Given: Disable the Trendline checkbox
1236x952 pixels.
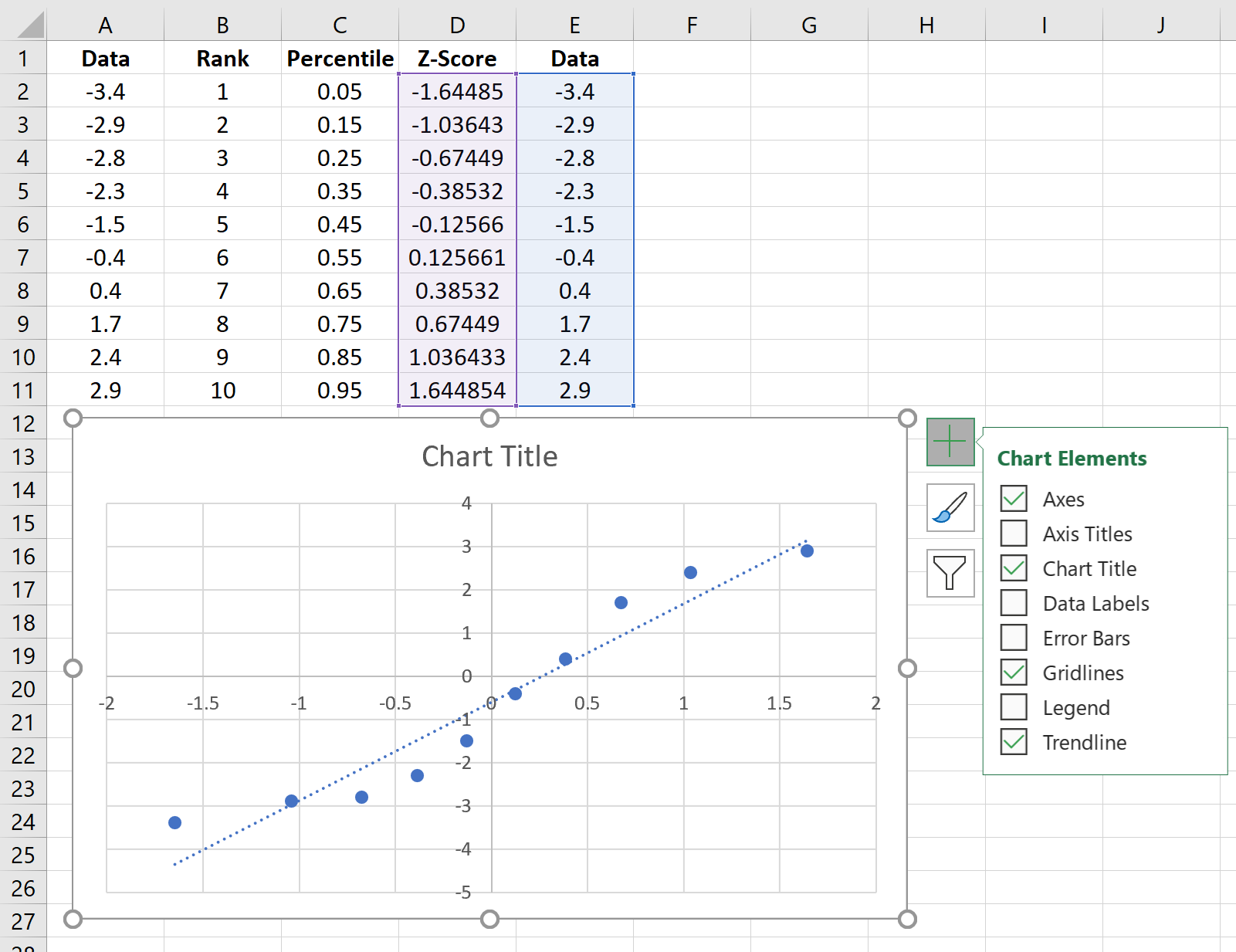Looking at the screenshot, I should pos(1014,742).
